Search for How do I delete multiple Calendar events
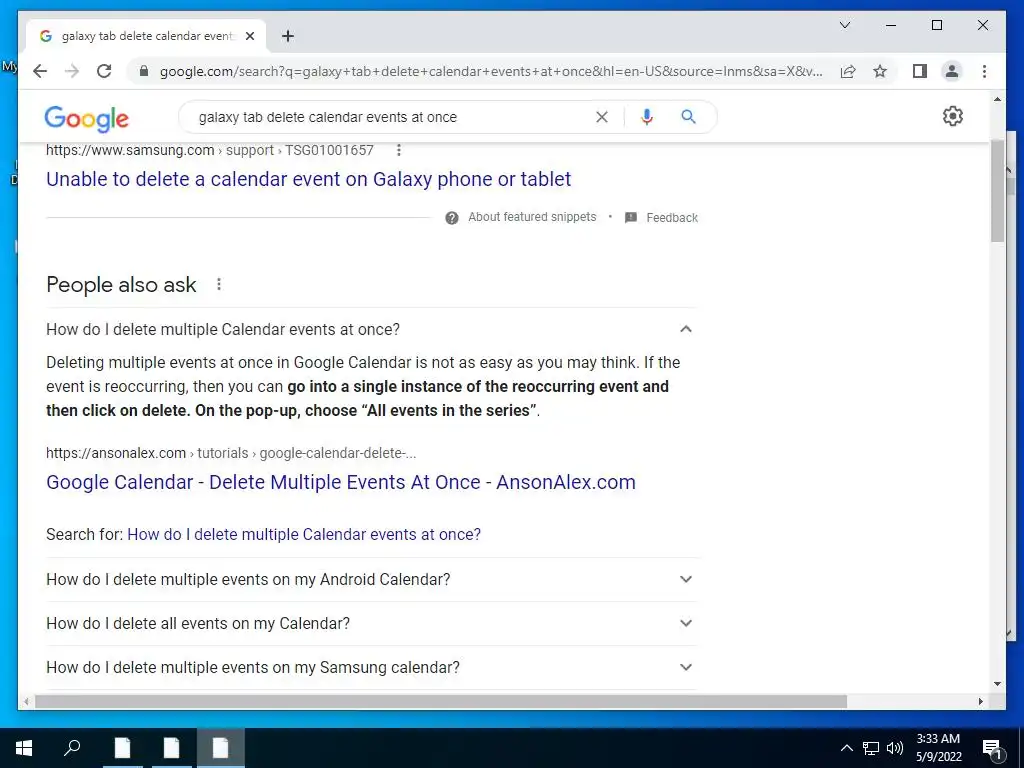The image size is (1024, 768). (304, 534)
